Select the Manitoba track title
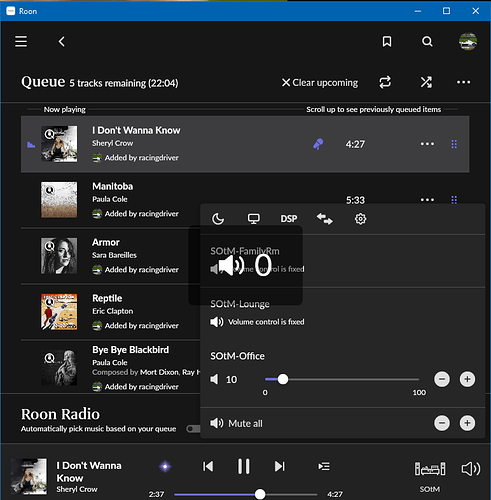Viewport: 491px width, 500px height. pos(112,186)
